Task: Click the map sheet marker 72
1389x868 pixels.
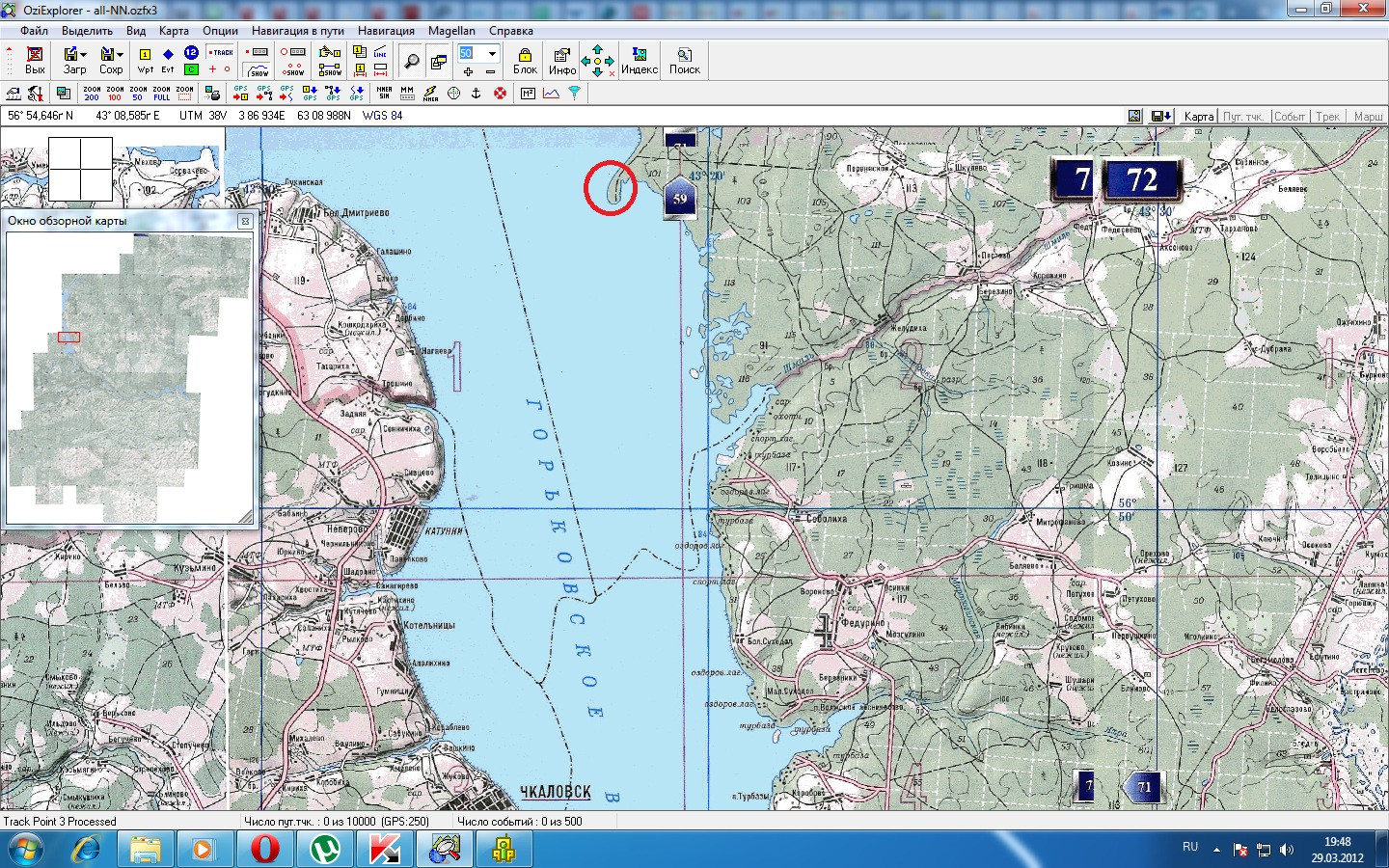Action: (x=1142, y=179)
